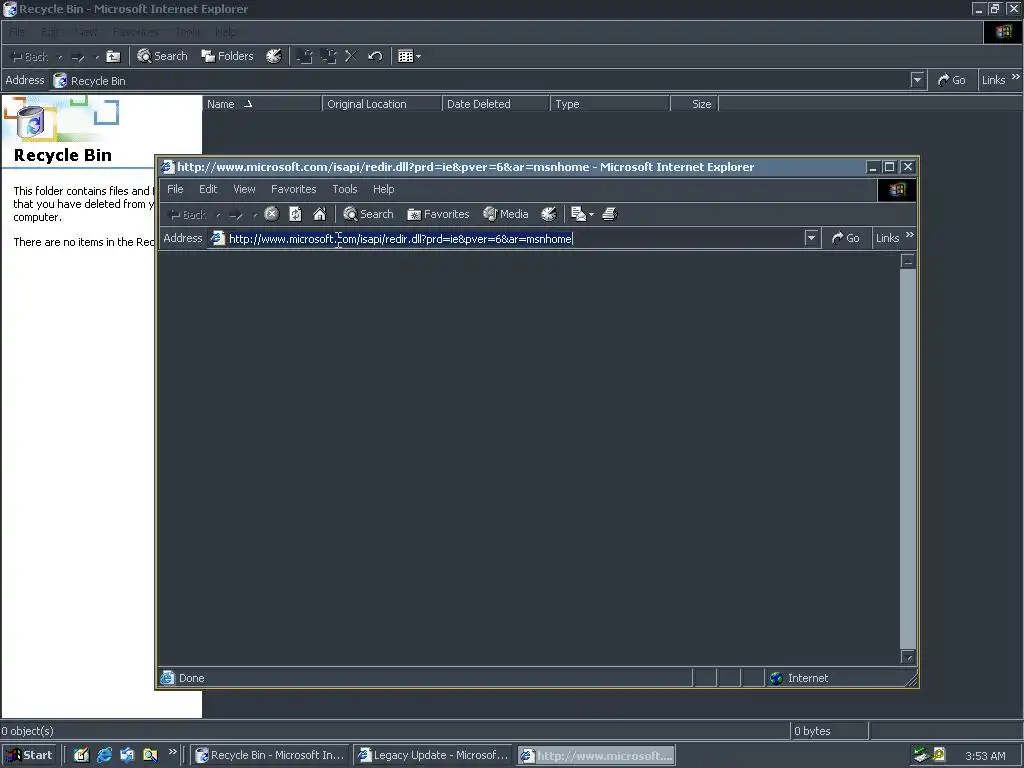Click page icon beside URL in address bar
Image resolution: width=1024 pixels, height=768 pixels.
(x=217, y=238)
